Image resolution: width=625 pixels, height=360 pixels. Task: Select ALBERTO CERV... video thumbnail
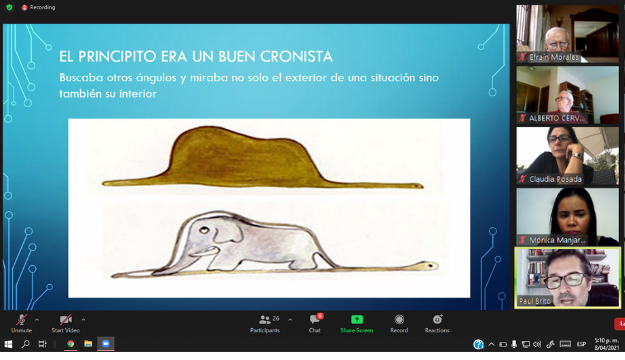pyautogui.click(x=567, y=95)
